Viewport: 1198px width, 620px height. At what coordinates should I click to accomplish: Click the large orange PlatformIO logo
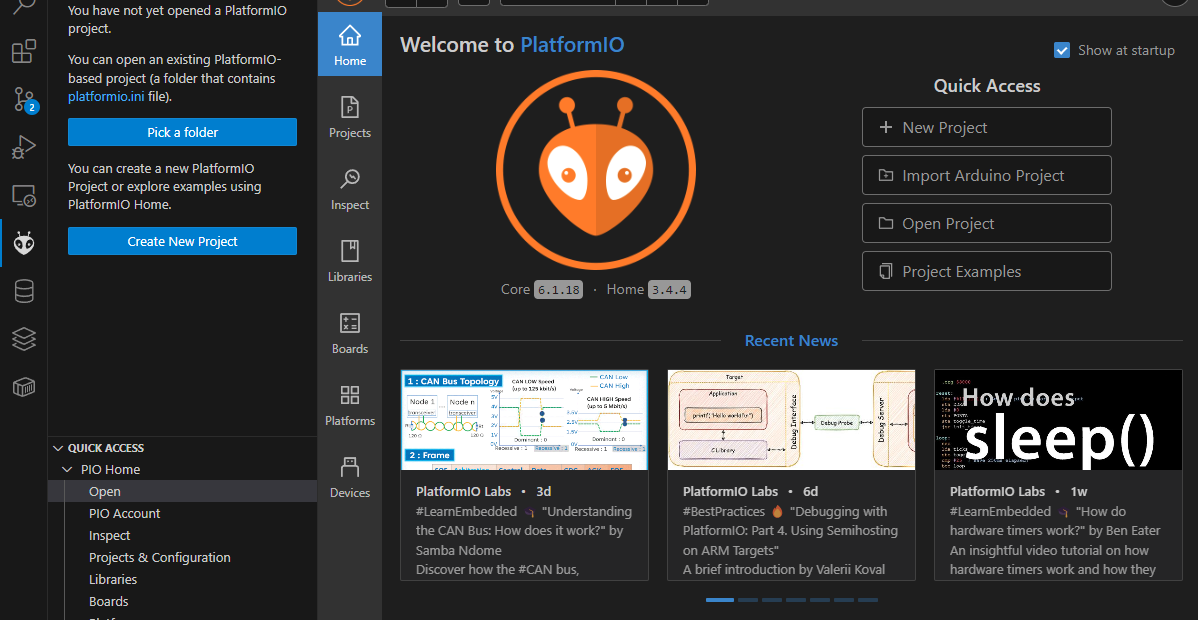(x=595, y=170)
